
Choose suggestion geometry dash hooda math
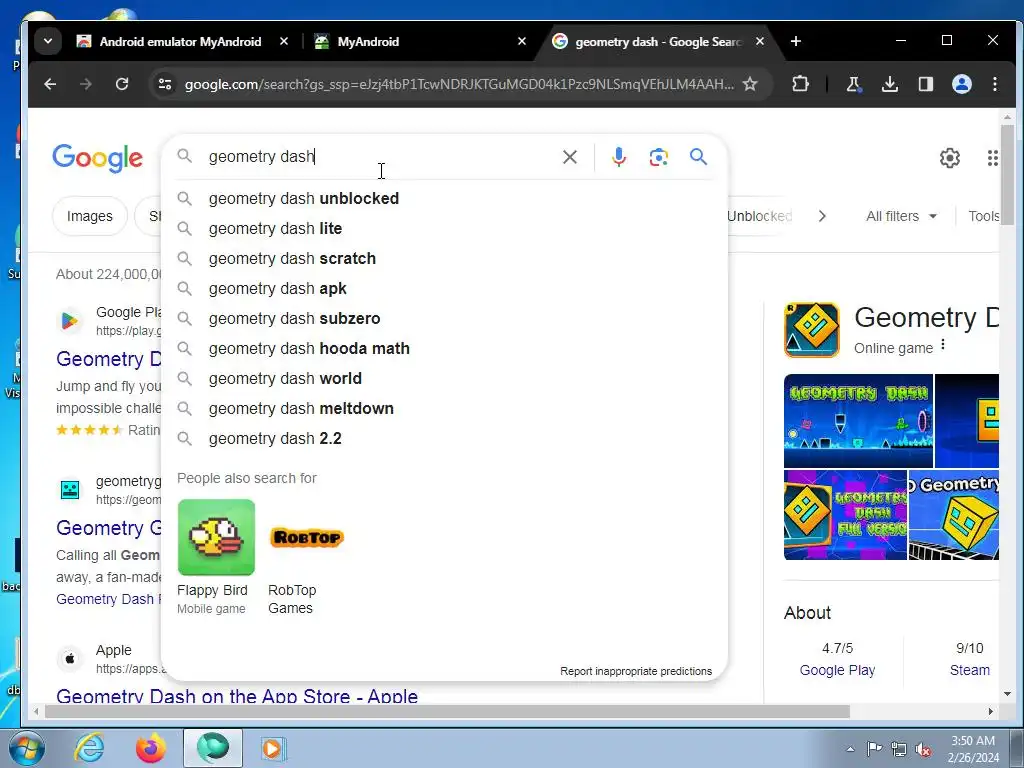click(444, 349)
